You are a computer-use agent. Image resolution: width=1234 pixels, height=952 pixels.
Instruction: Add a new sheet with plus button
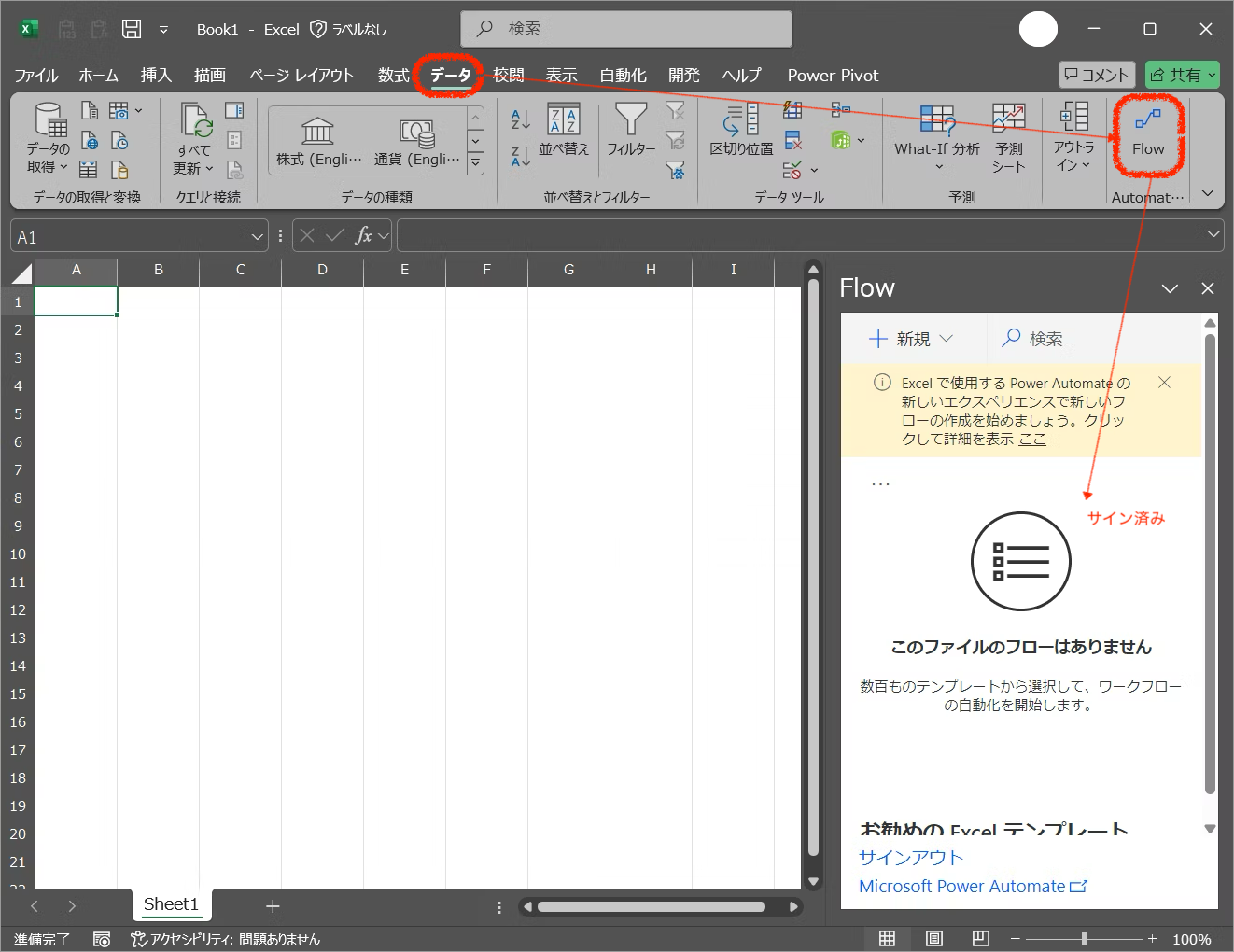click(x=273, y=906)
